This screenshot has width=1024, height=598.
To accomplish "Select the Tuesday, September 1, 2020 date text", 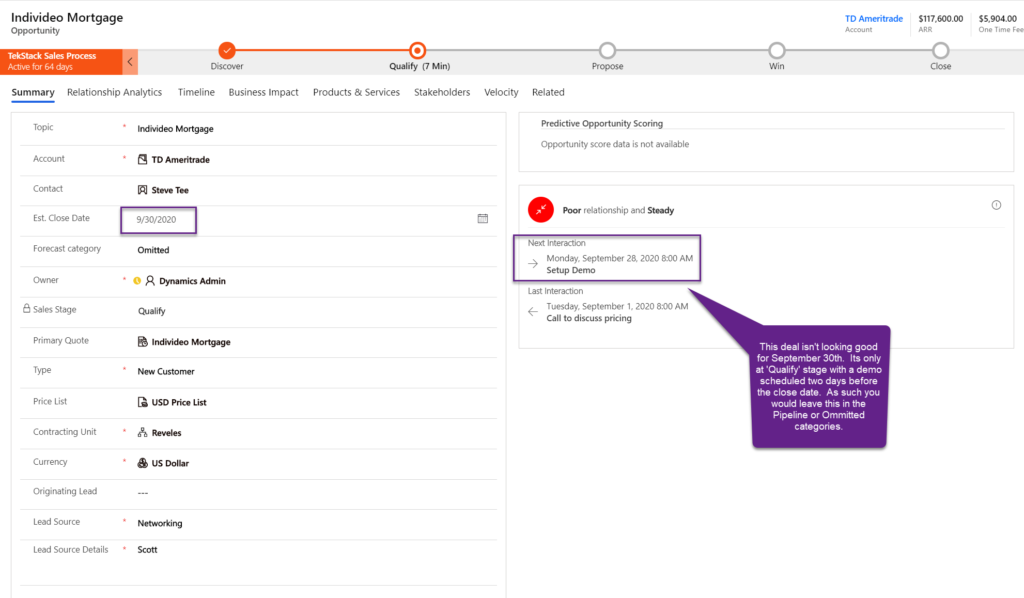I will [x=617, y=306].
